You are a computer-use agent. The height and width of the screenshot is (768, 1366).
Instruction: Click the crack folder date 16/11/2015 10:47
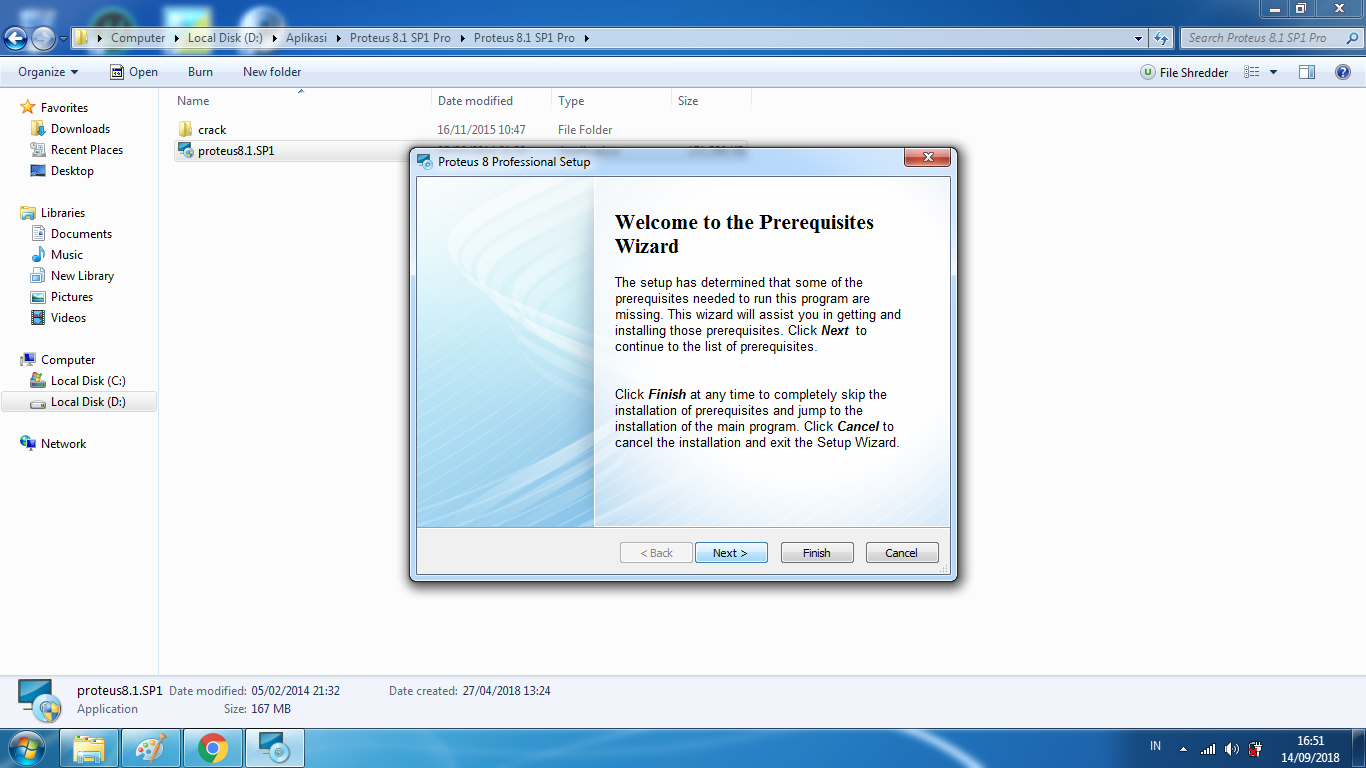pyautogui.click(x=481, y=130)
